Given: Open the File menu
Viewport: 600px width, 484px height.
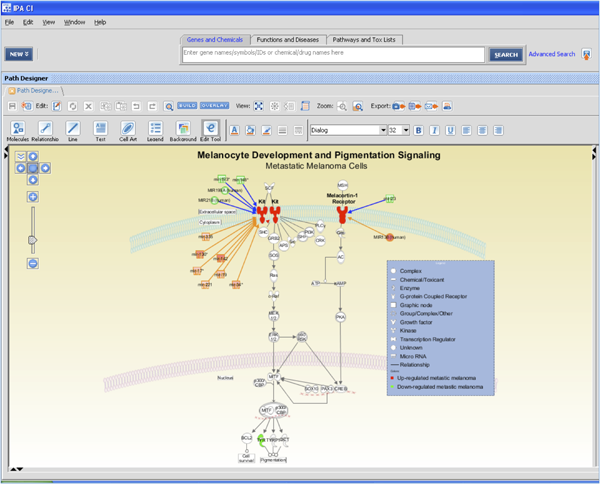Looking at the screenshot, I should tap(9, 22).
